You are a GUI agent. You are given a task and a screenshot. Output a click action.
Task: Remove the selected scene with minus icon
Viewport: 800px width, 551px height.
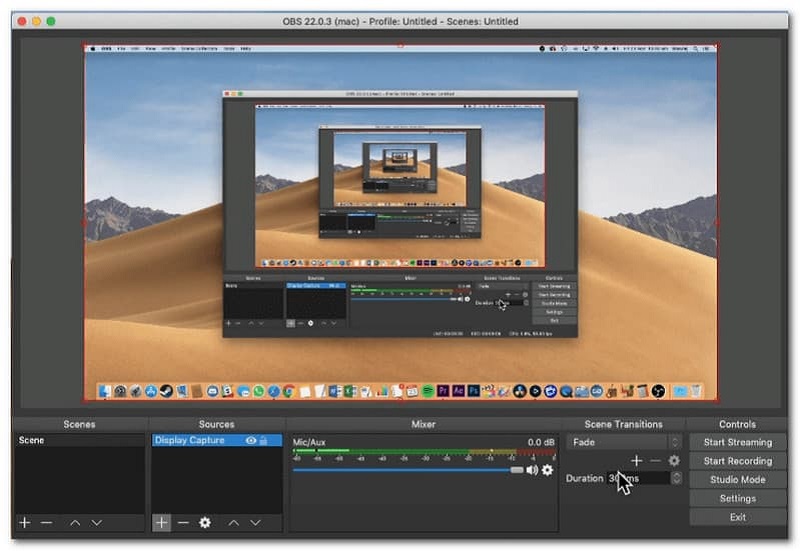pos(46,522)
